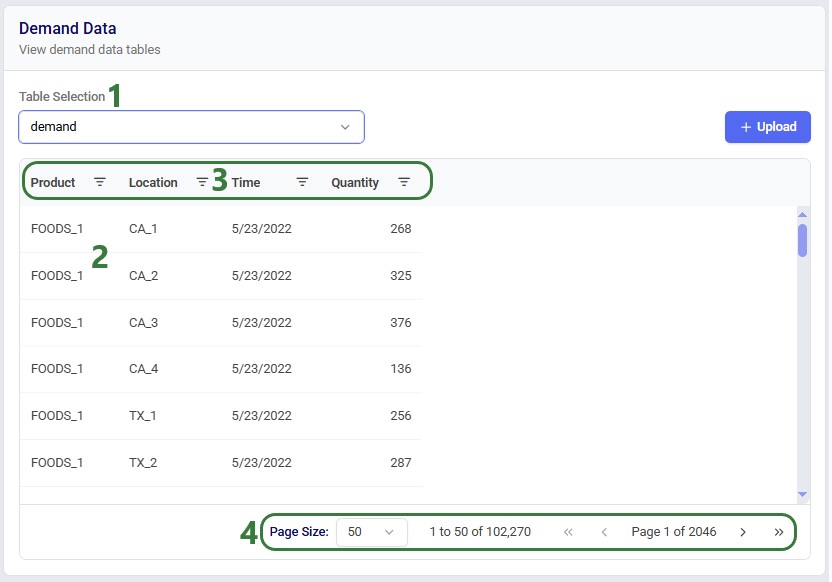Expand the Table Selection dropdown

point(192,127)
